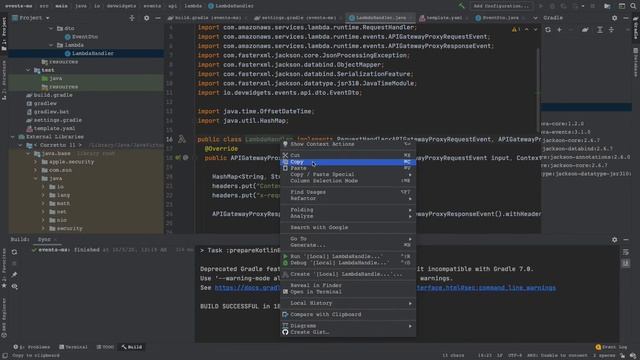Image resolution: width=640 pixels, height=360 pixels.
Task: Switch to settings.gradle editor tab
Action: [x=298, y=18]
